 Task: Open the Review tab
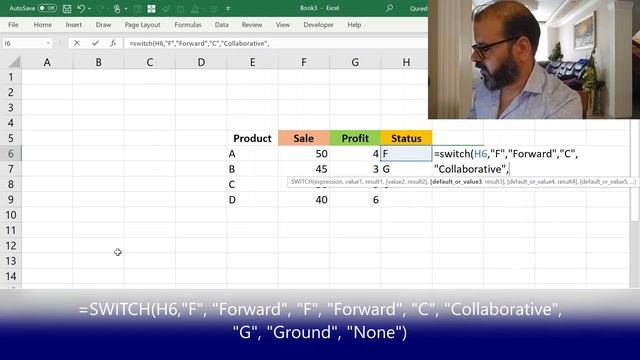point(252,25)
